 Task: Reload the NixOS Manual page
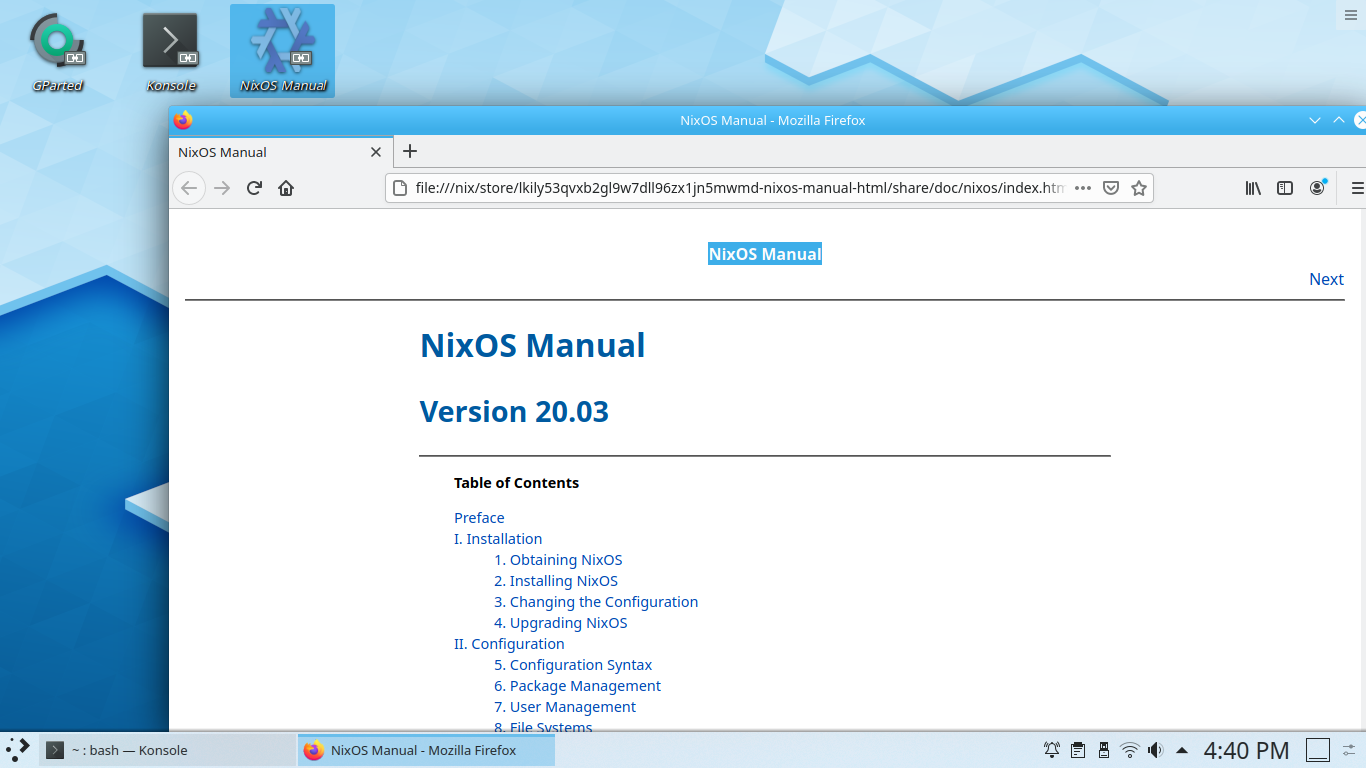253,187
